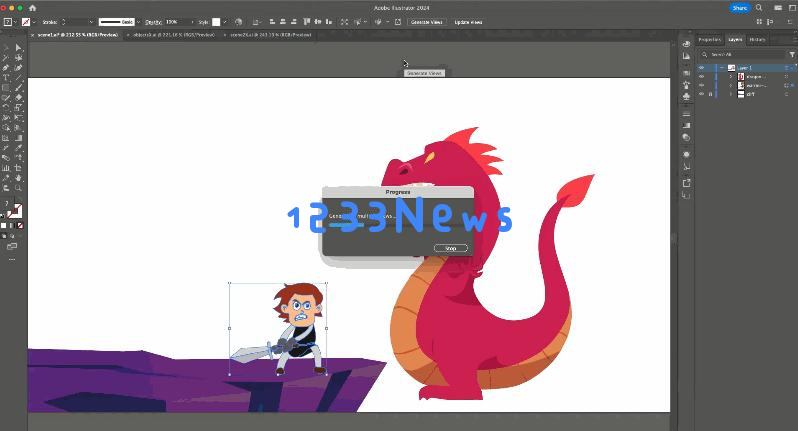The height and width of the screenshot is (431, 798).
Task: Switch to scene1.ai document tab
Action: [x=77, y=35]
